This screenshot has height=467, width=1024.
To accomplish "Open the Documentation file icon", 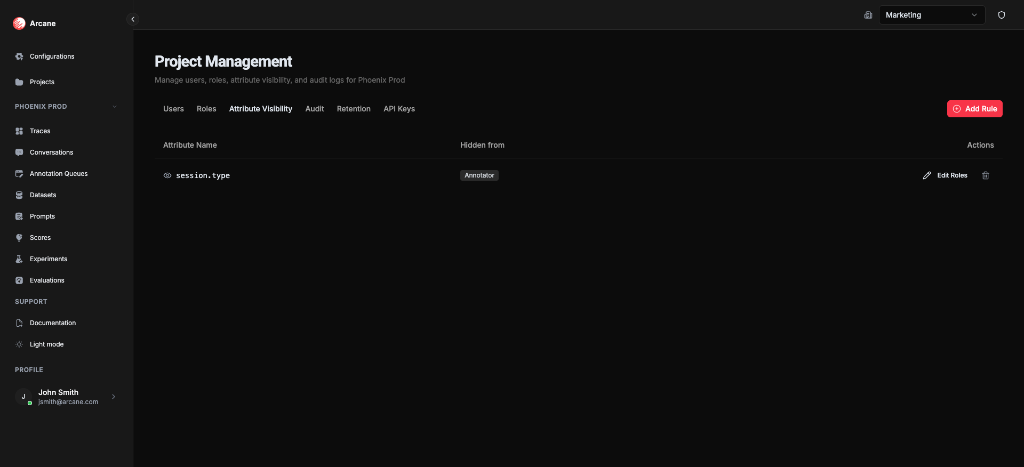I will 20,323.
